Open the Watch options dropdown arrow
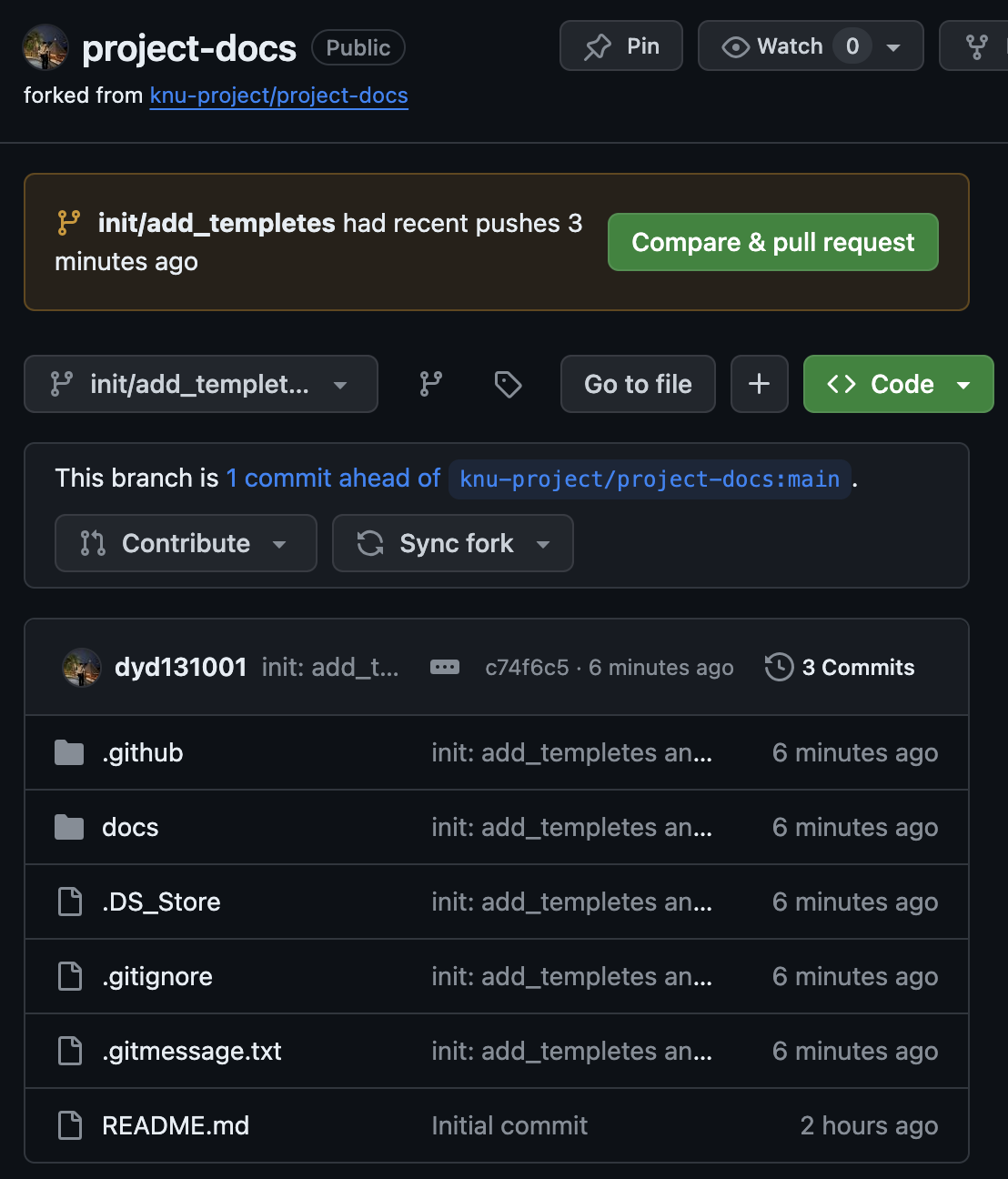Image resolution: width=1008 pixels, height=1179 pixels. [893, 46]
